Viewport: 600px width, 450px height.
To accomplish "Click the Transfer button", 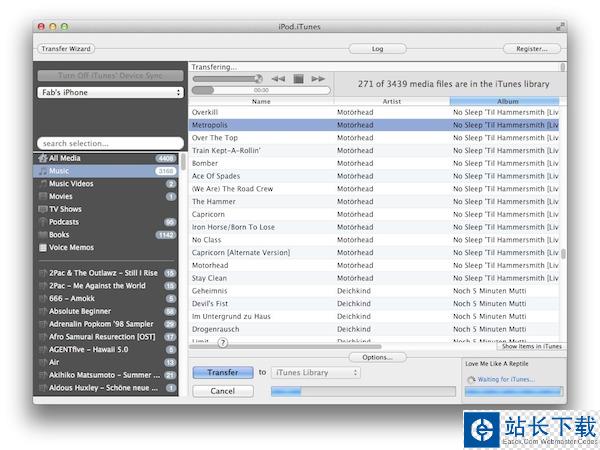I will tap(223, 373).
